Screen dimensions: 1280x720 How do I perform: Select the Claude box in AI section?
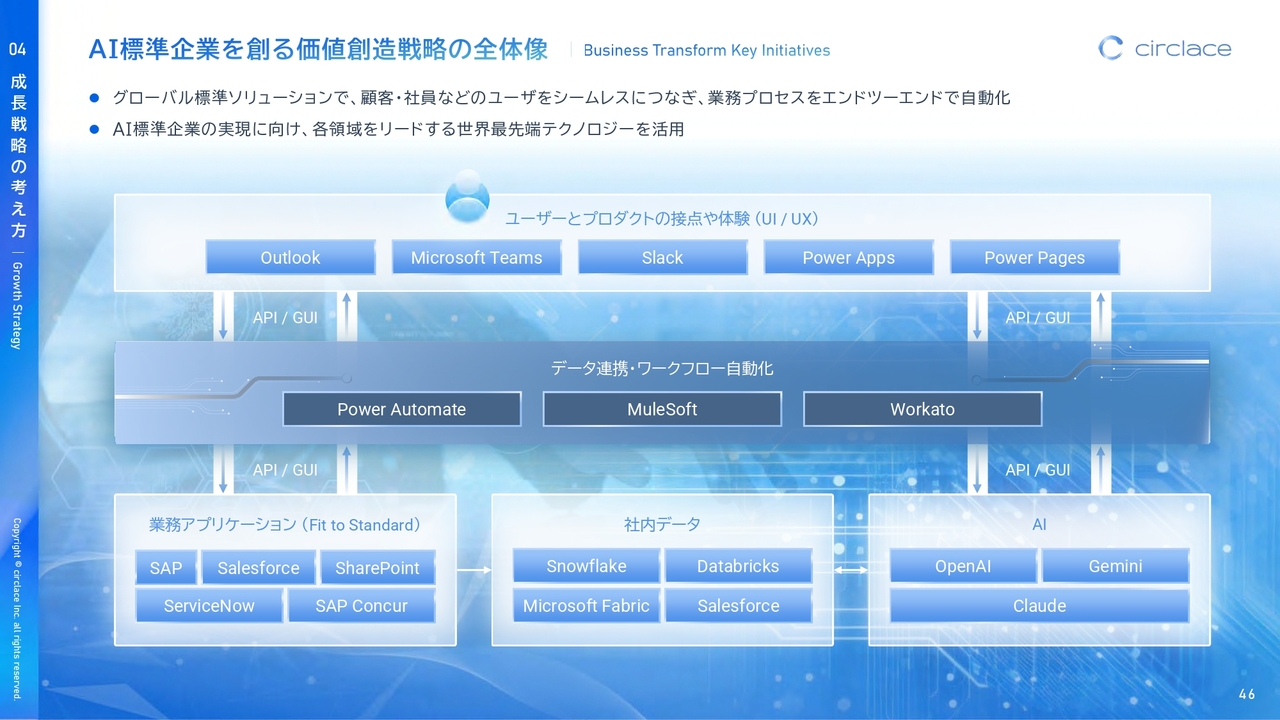1039,606
